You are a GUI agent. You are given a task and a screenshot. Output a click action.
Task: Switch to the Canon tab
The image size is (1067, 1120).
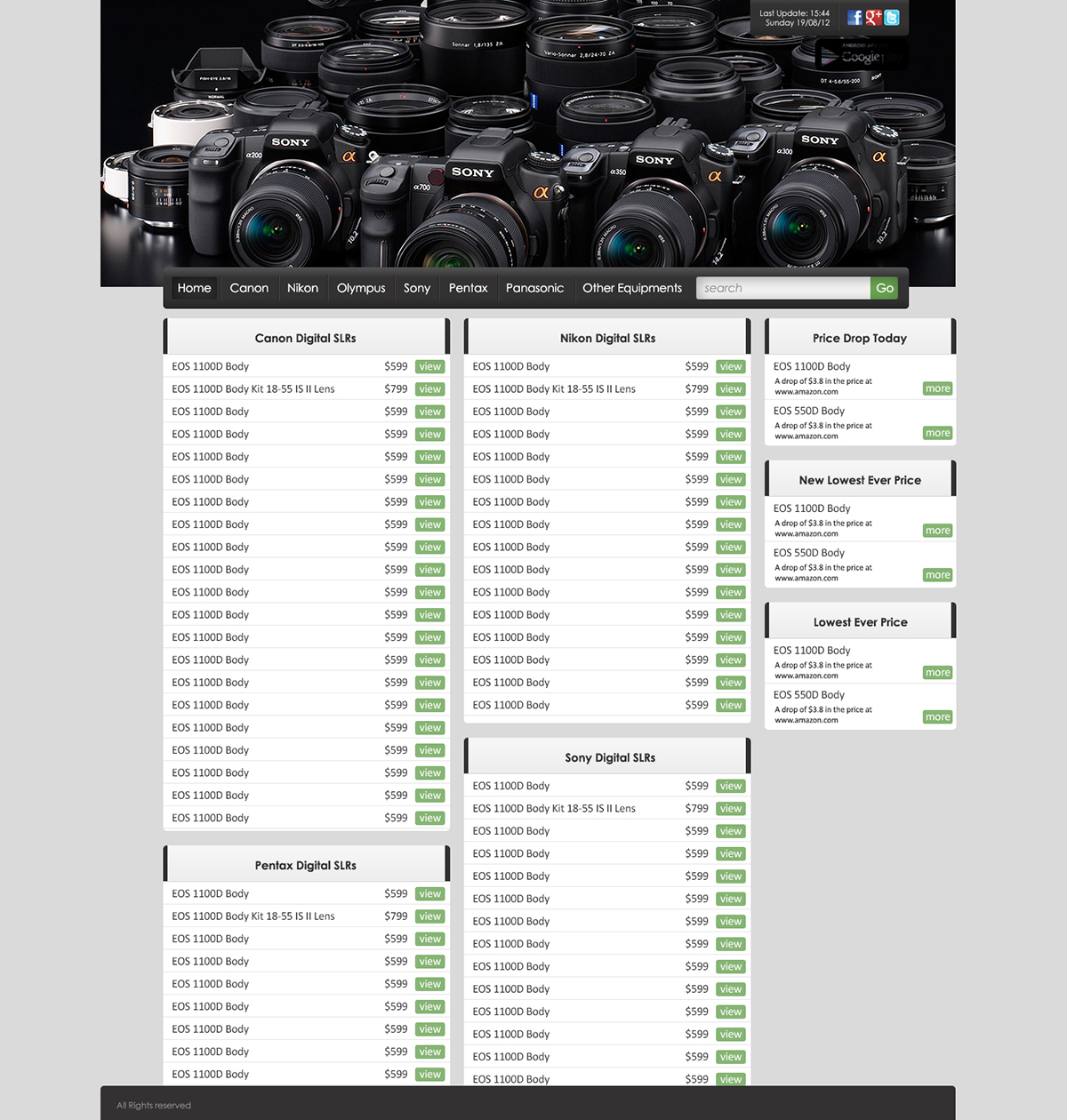(249, 288)
